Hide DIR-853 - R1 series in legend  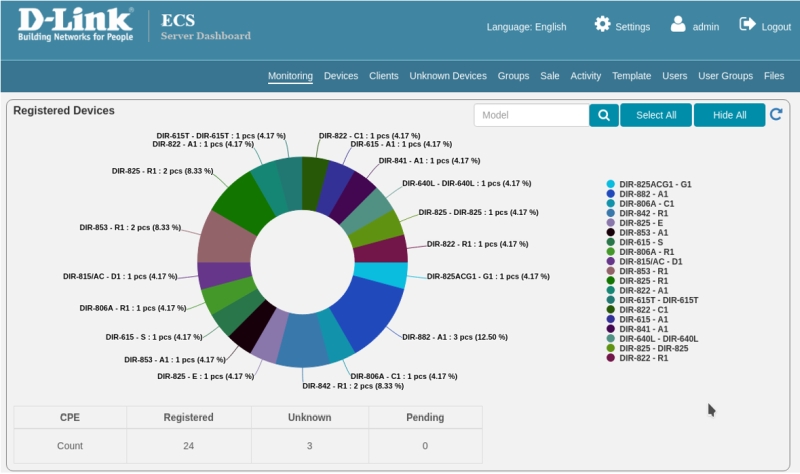point(647,271)
